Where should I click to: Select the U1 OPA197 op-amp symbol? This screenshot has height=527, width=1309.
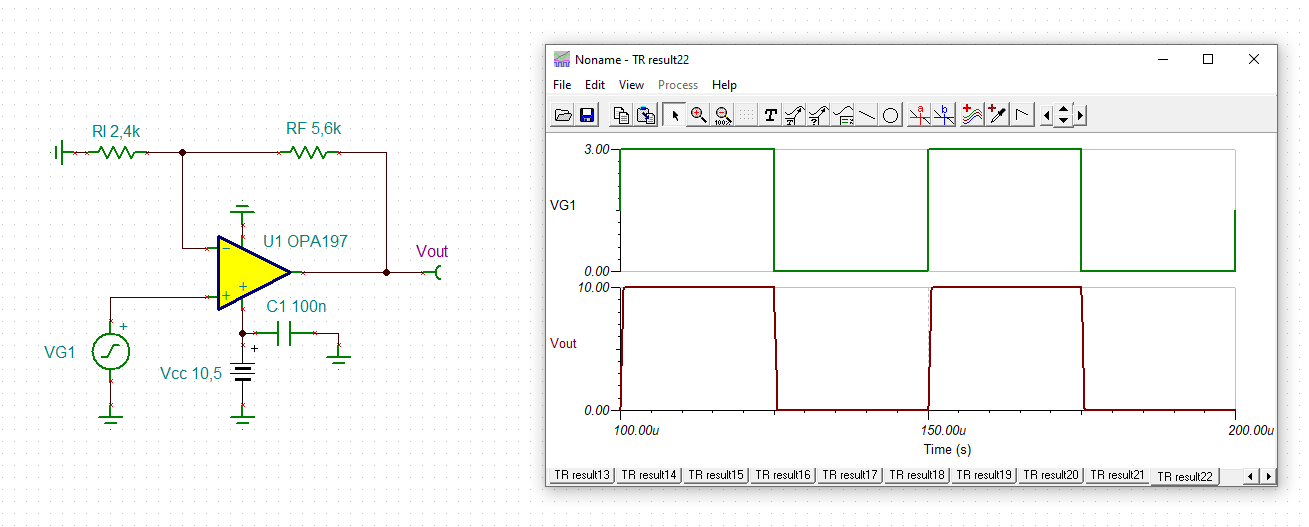(253, 272)
